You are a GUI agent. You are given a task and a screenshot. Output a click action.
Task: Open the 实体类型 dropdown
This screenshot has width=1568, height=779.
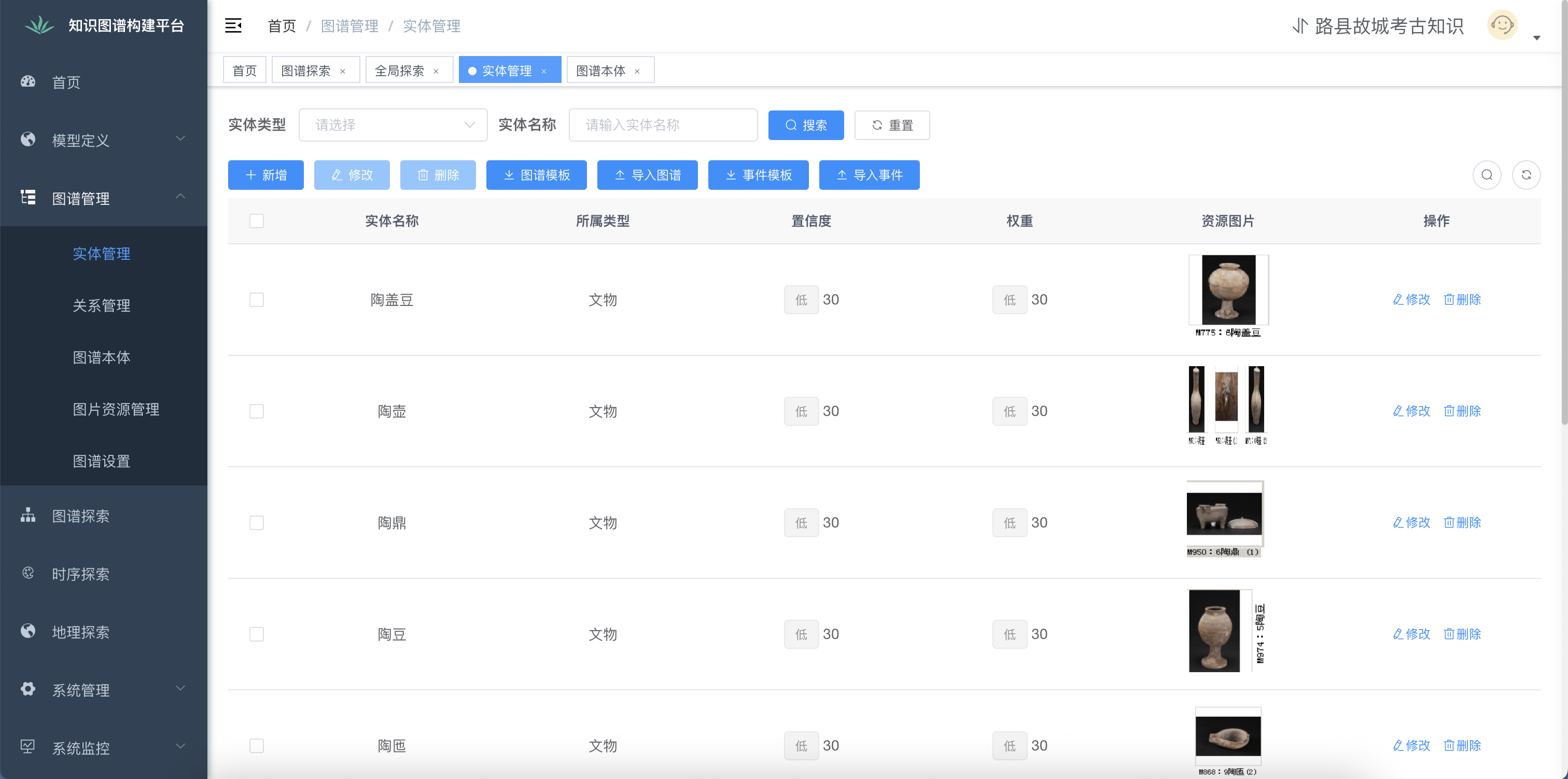pyautogui.click(x=393, y=125)
